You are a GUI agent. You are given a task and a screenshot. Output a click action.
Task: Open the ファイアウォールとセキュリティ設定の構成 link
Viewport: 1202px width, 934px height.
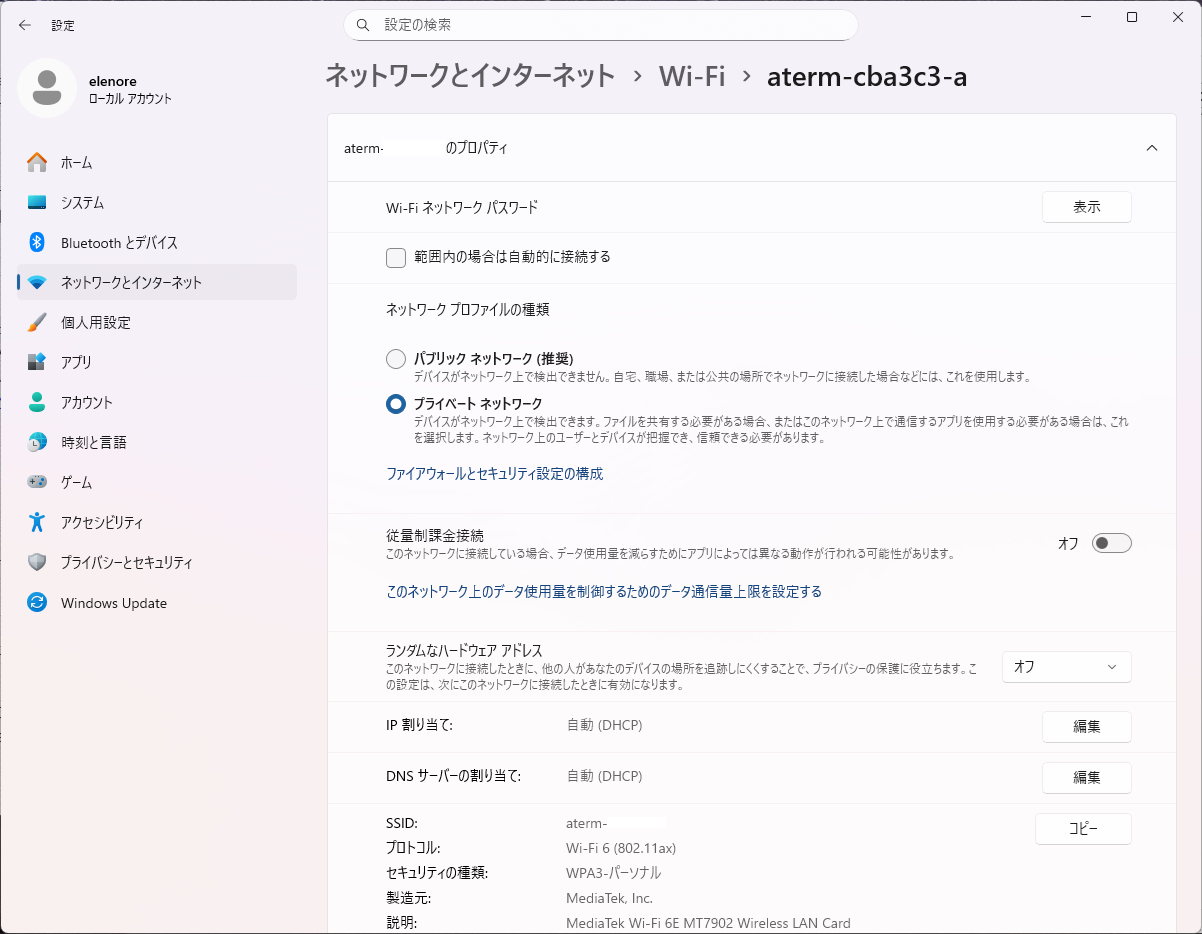(494, 474)
